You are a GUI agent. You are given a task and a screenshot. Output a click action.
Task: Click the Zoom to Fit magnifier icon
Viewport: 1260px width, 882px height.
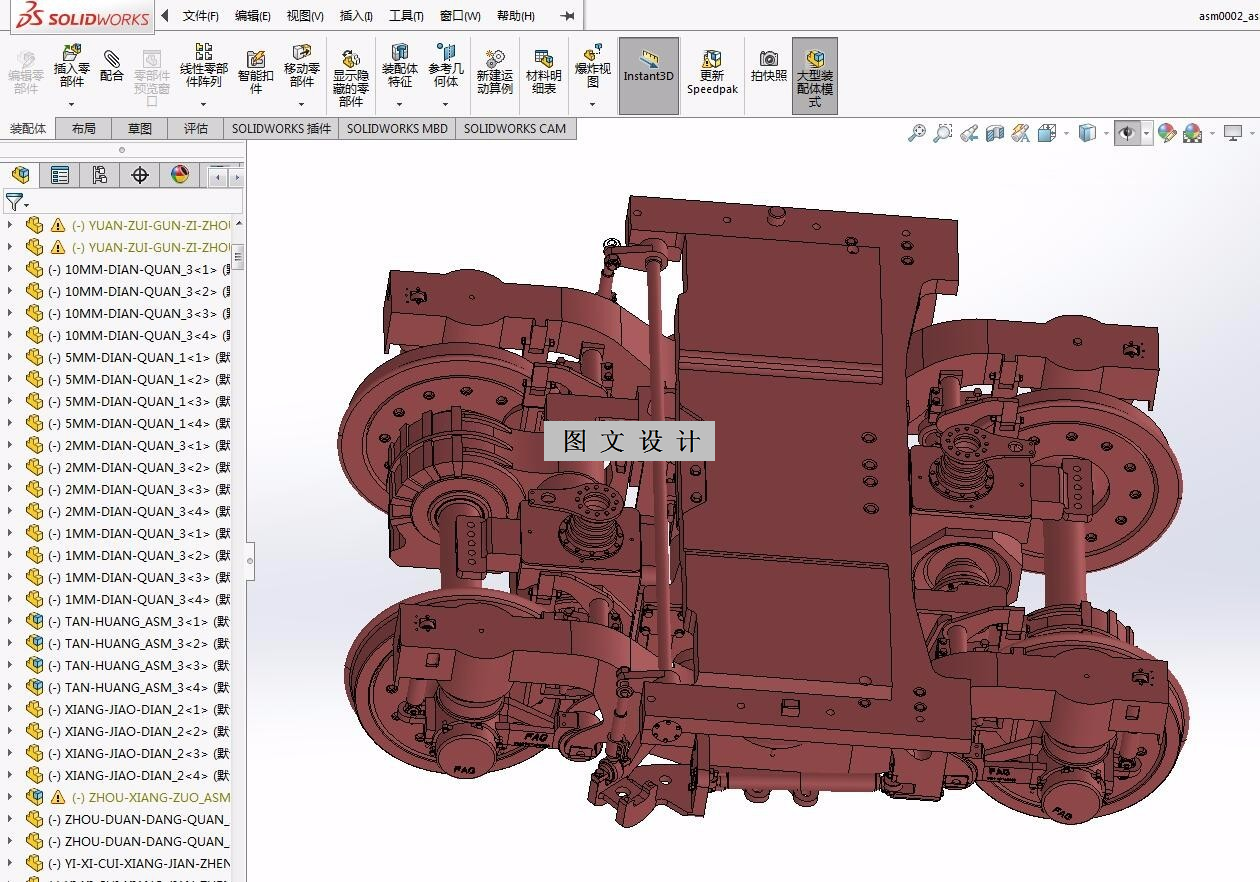(x=917, y=133)
